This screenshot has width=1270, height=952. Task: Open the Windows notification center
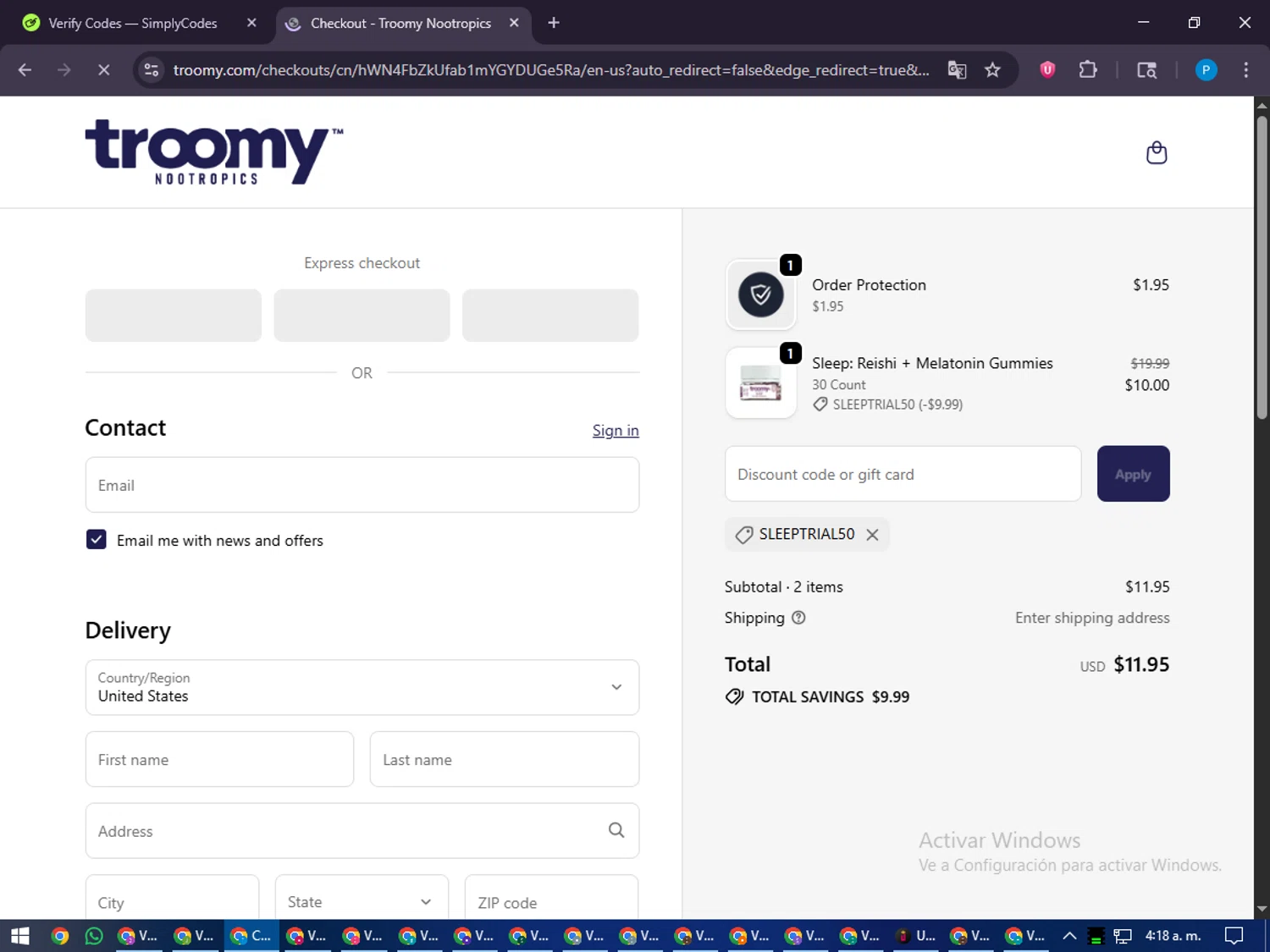tap(1234, 936)
